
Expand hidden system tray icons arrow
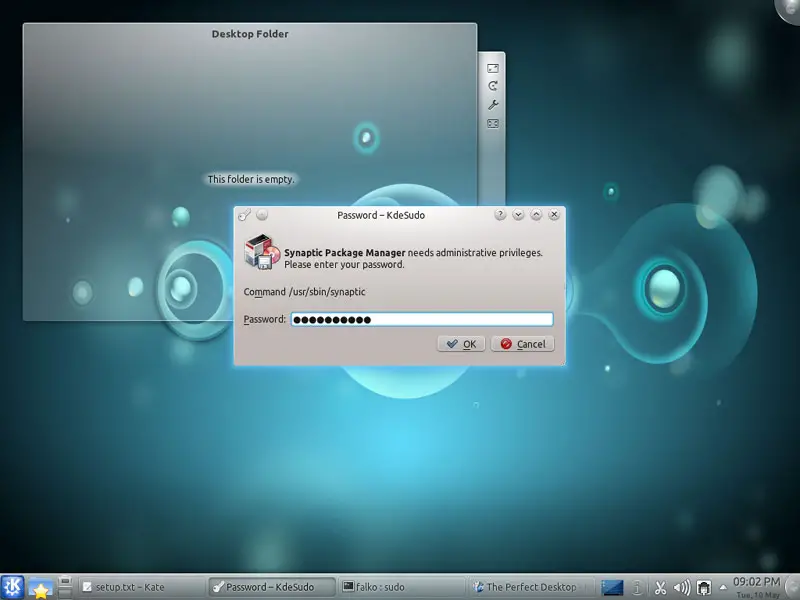(x=723, y=587)
